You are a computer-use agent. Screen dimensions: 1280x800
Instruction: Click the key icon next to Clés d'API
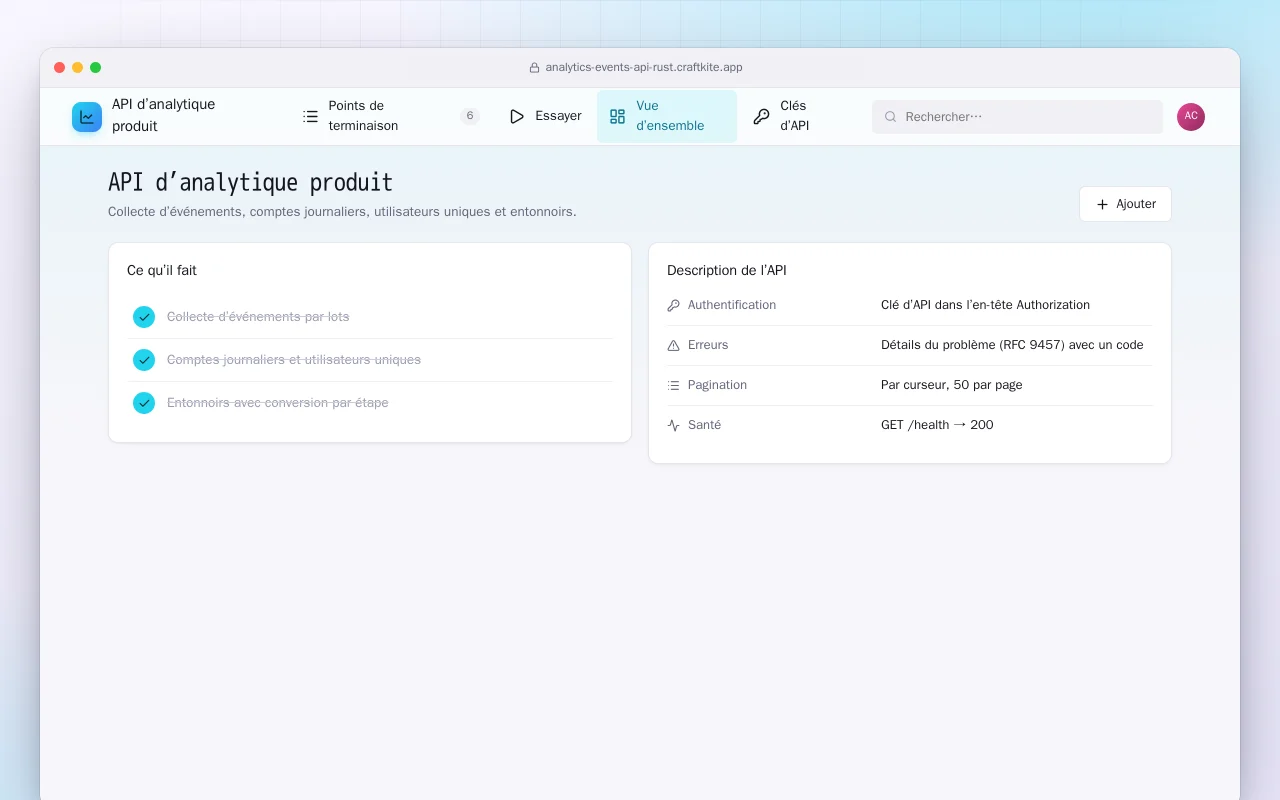pyautogui.click(x=762, y=117)
